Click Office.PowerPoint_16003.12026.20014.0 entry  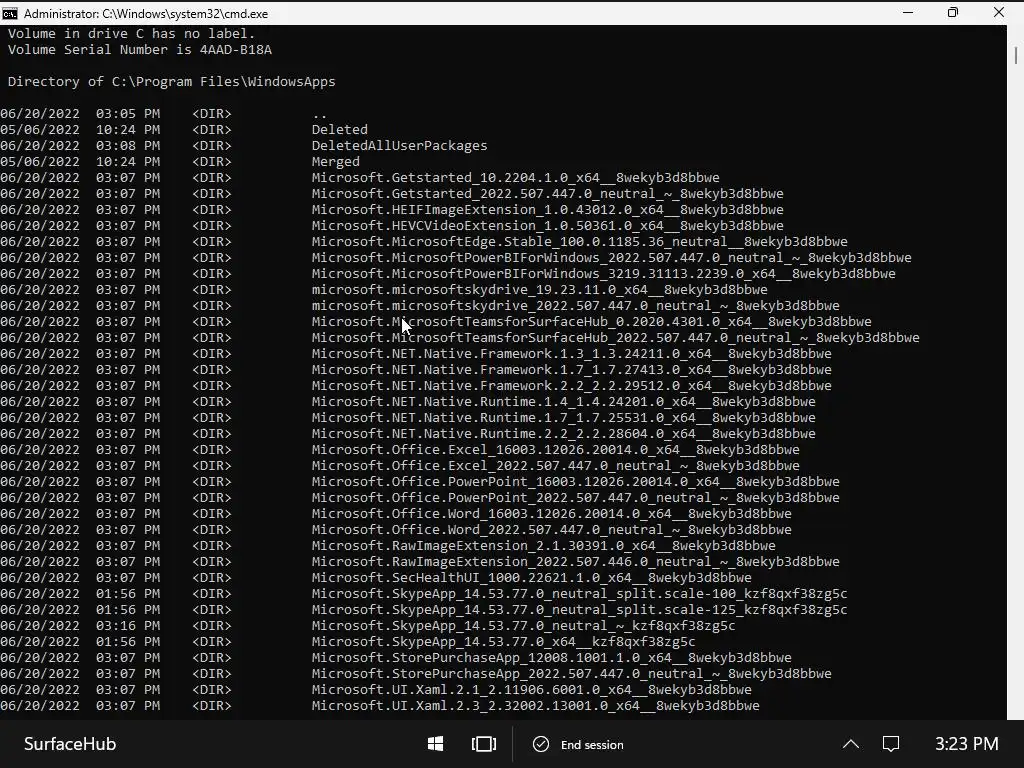point(575,481)
